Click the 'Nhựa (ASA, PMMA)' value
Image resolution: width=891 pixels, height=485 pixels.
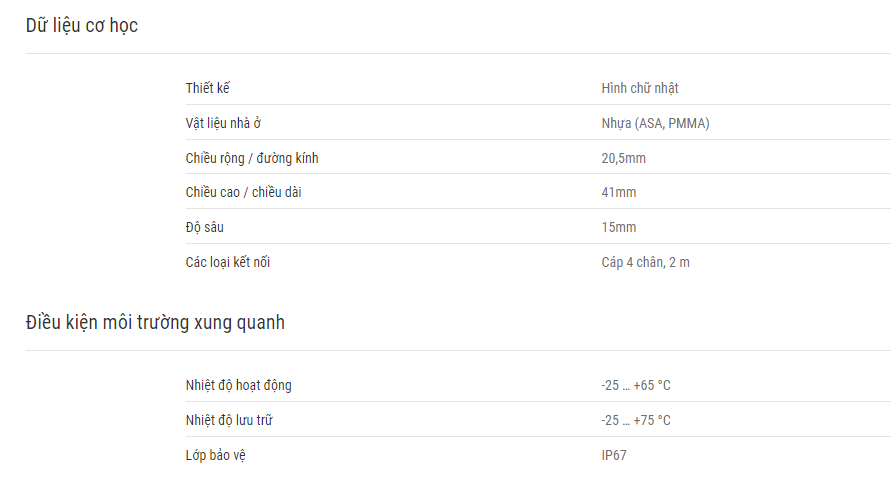655,123
